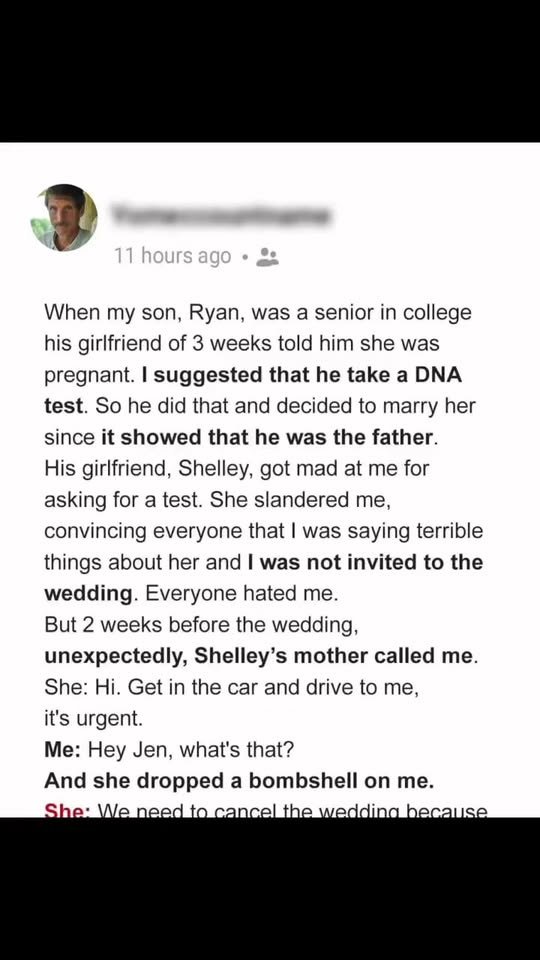This screenshot has width=540, height=960.
Task: Click bold 'unexpectedly, Shelley's mother called me'
Action: [258, 656]
